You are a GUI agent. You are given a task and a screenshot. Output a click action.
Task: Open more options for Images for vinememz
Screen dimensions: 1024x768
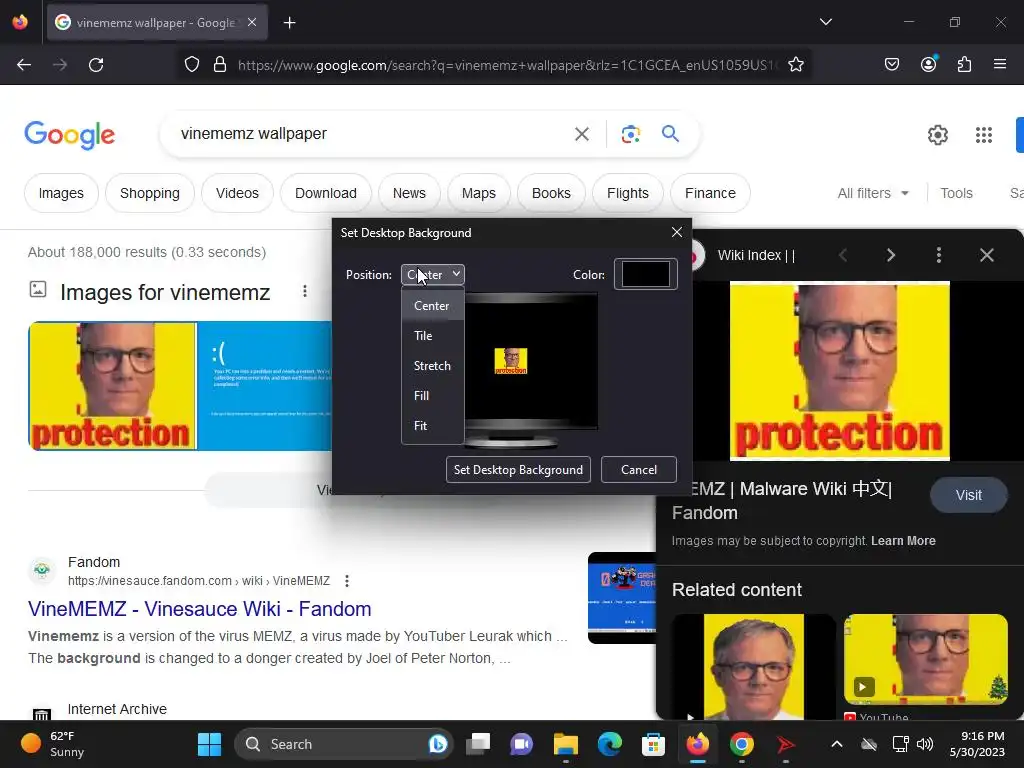tap(304, 291)
